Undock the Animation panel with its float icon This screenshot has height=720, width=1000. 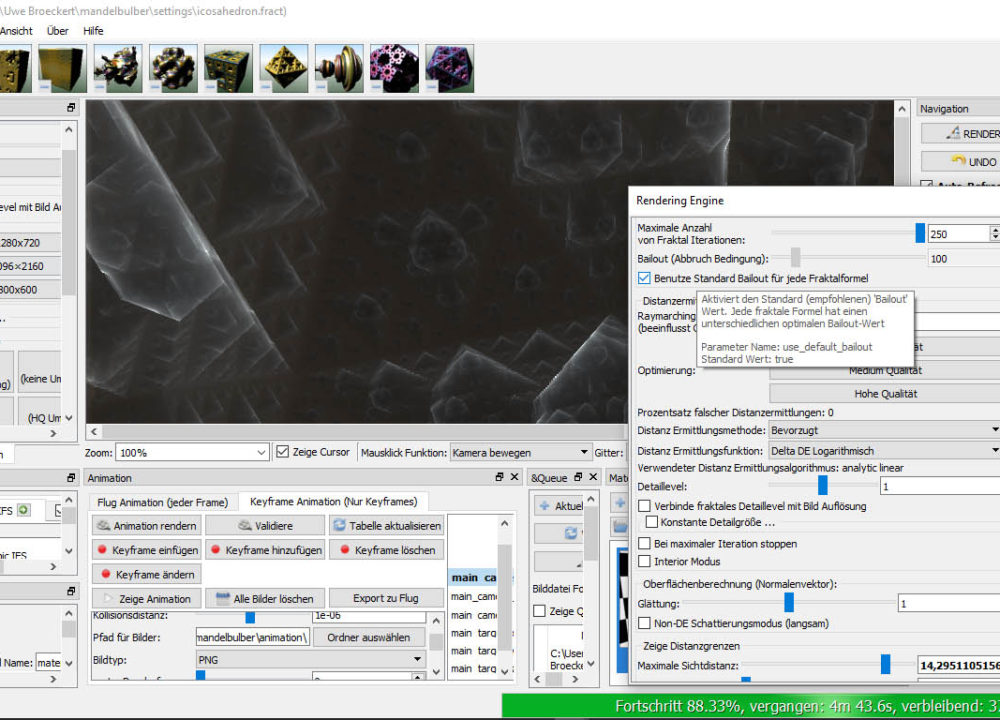[x=499, y=477]
